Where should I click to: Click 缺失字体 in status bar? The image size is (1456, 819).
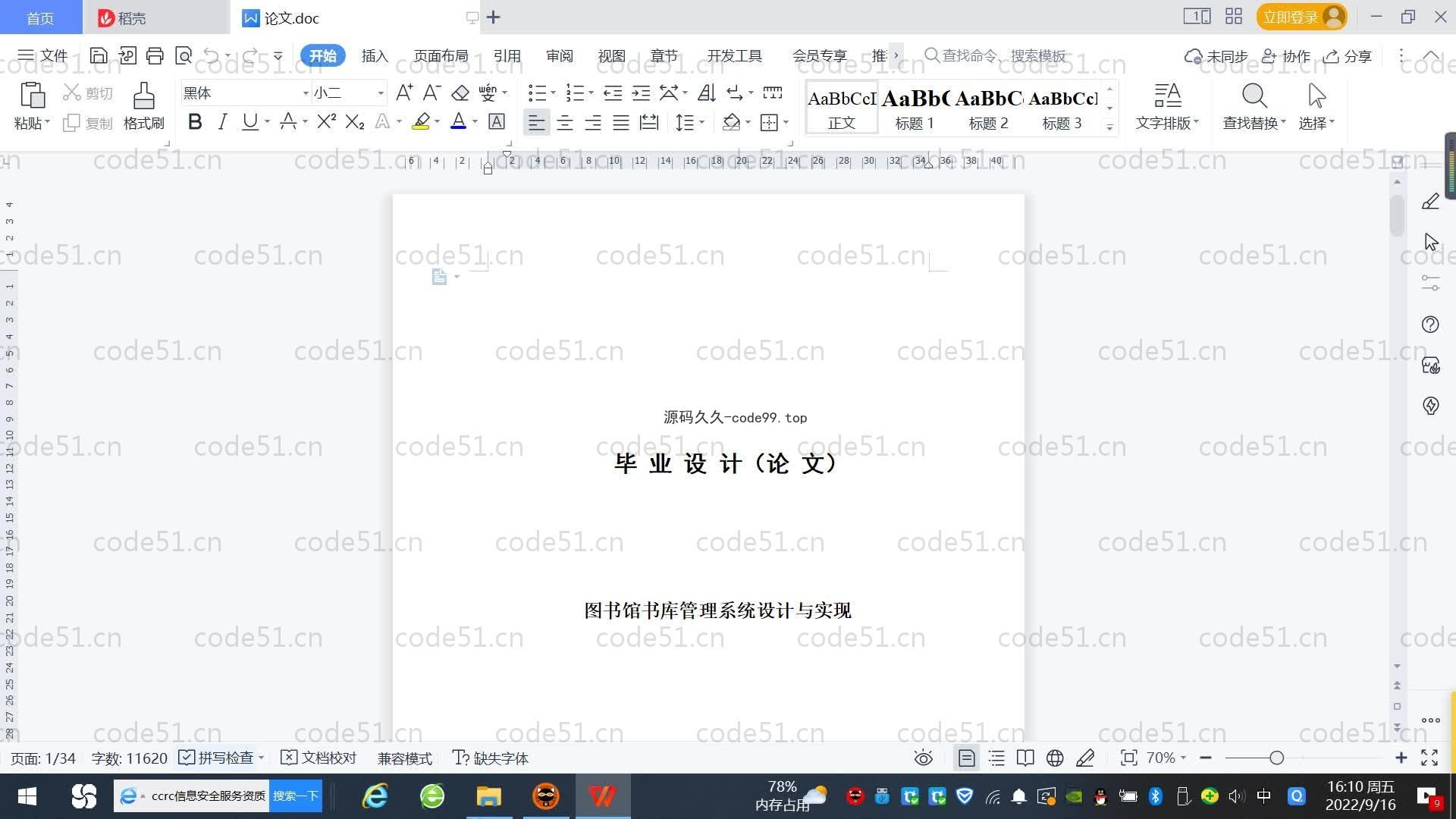coord(491,758)
